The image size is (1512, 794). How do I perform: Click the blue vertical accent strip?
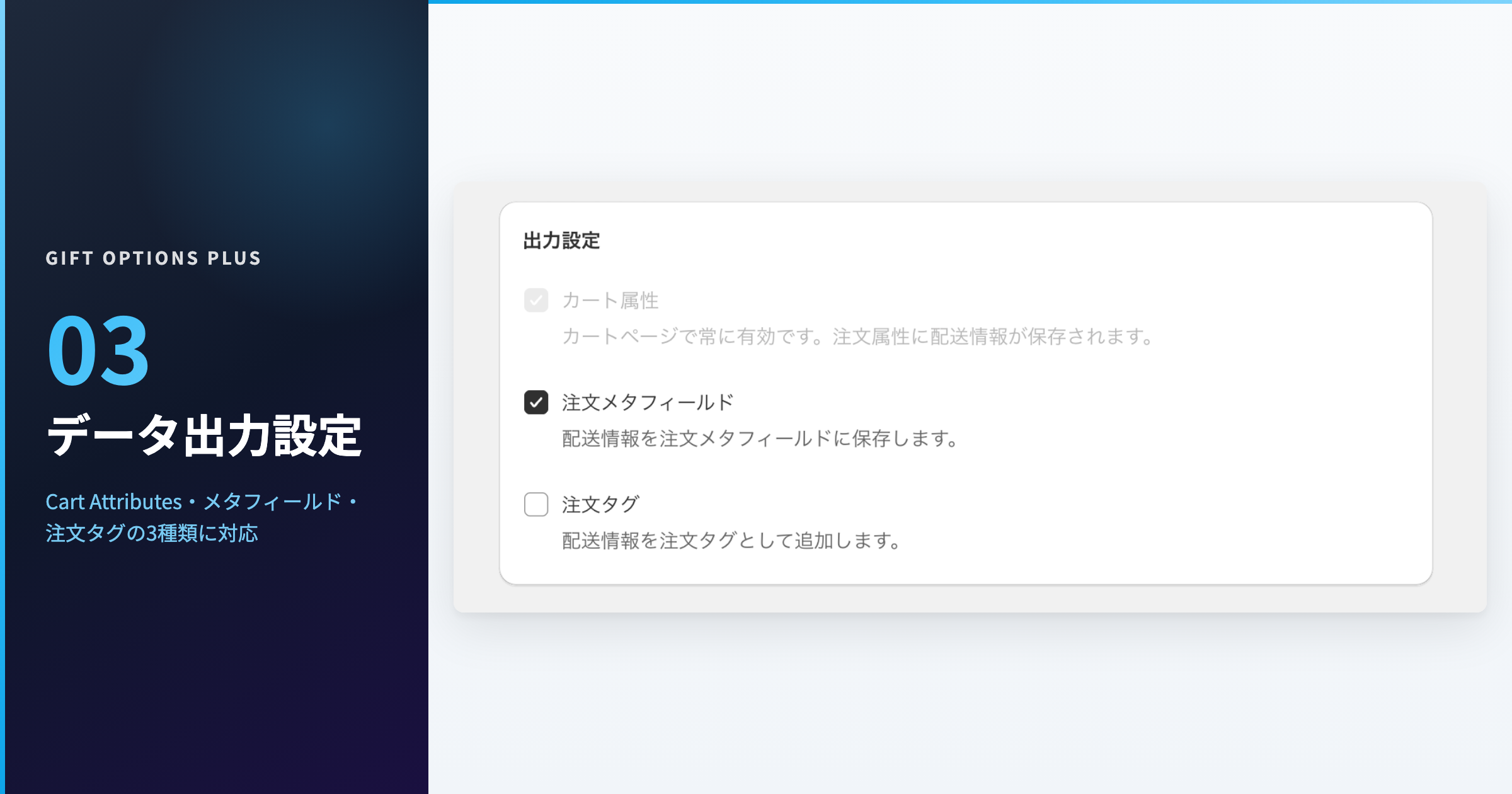(2, 397)
